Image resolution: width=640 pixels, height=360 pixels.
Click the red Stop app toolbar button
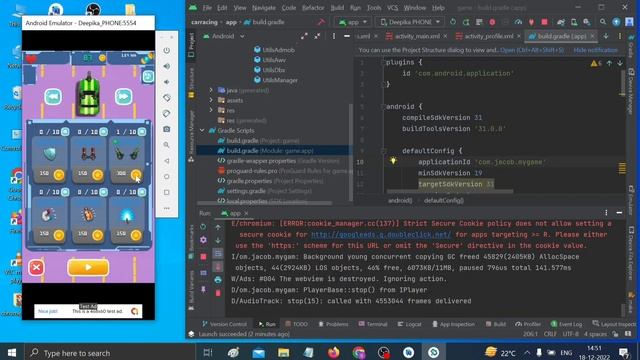pyautogui.click(x=544, y=22)
